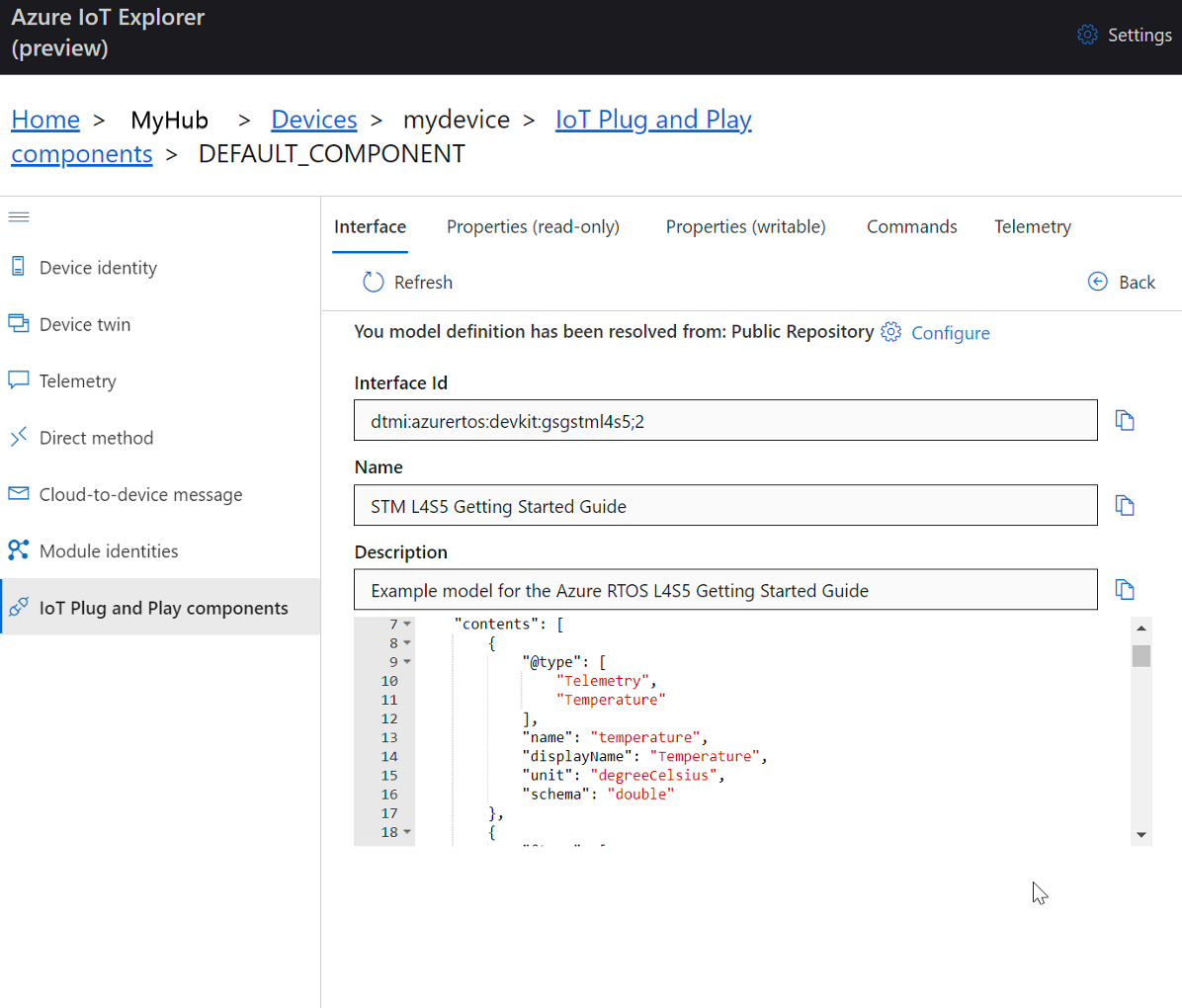Open Device identity in the sidebar
Screen dimensions: 1182x1008
(98, 267)
